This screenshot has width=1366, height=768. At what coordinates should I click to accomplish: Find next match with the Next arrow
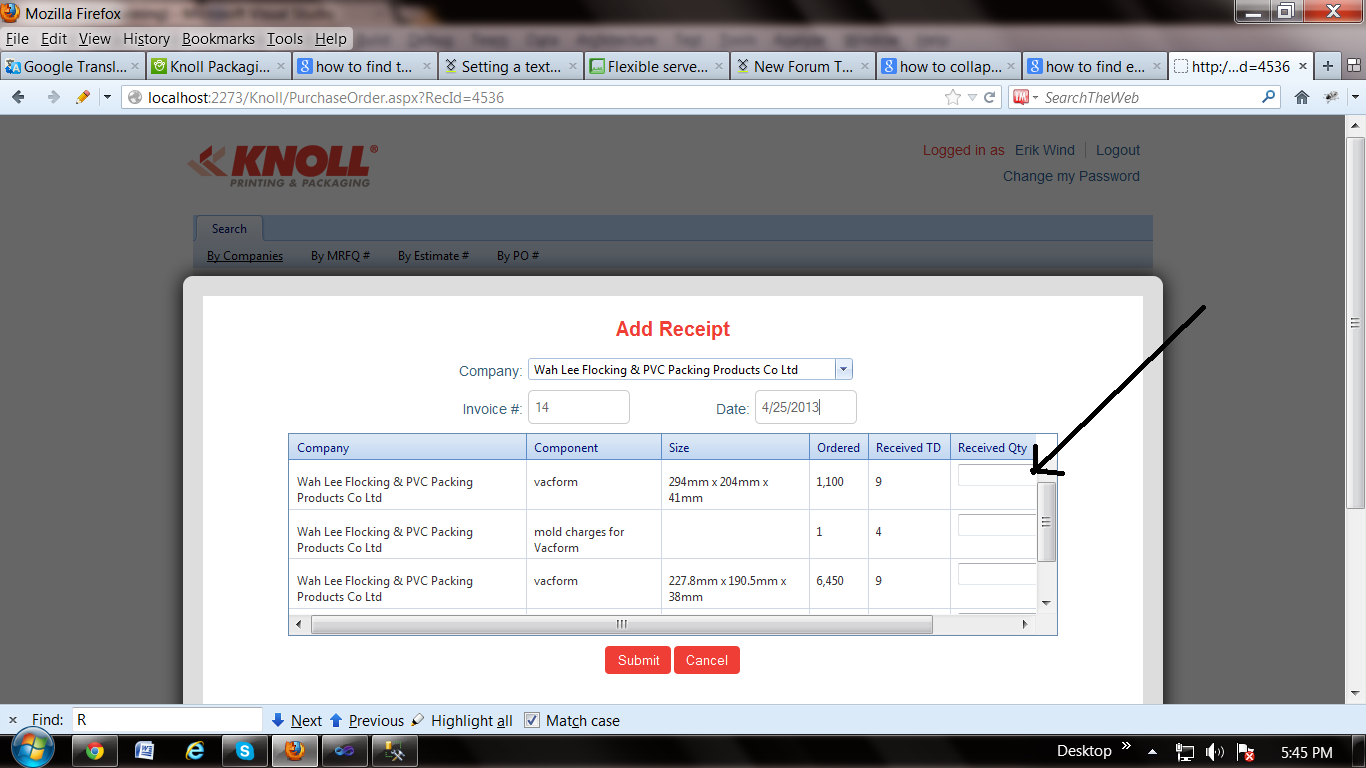click(296, 720)
